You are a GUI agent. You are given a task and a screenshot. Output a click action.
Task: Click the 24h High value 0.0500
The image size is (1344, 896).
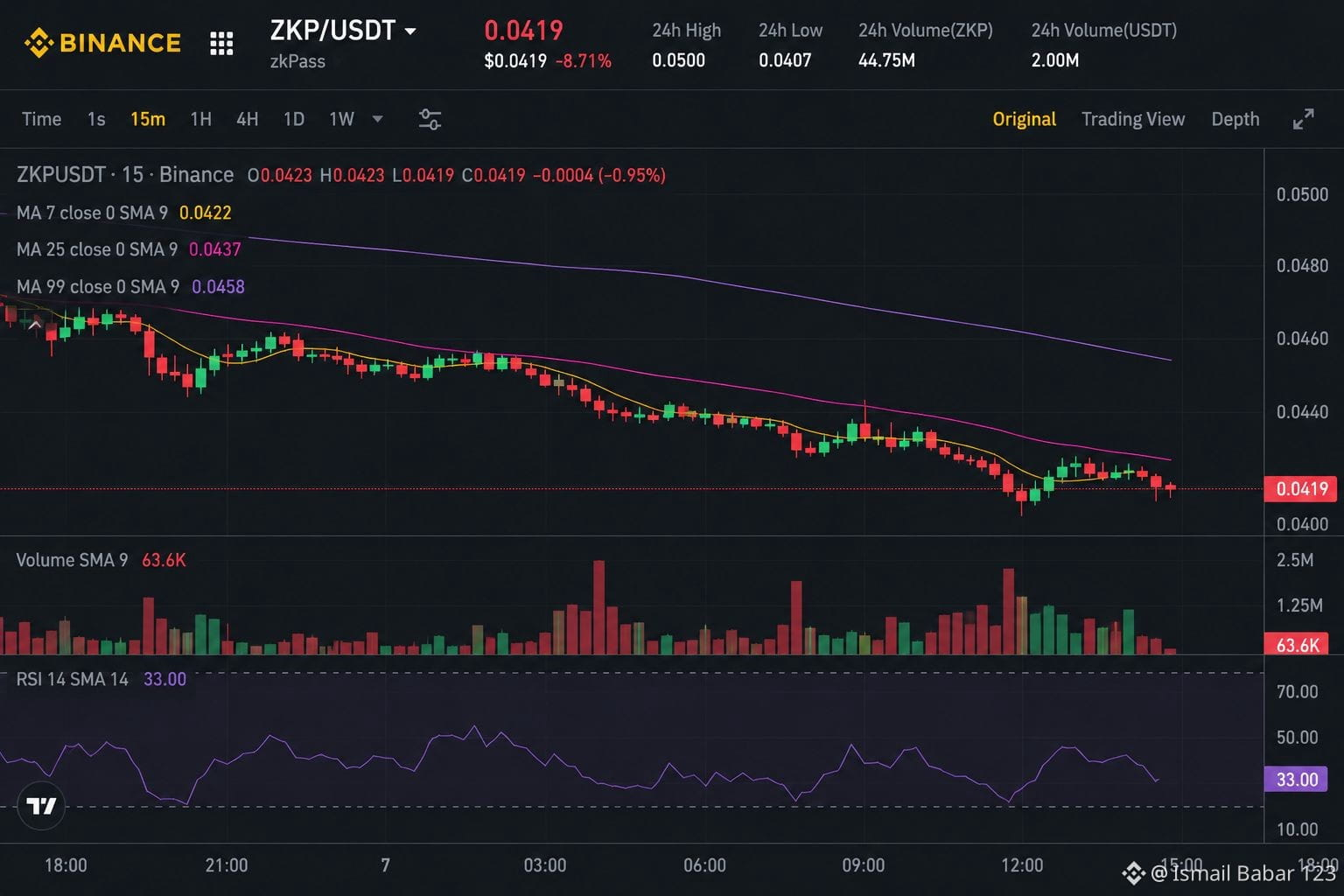(678, 60)
